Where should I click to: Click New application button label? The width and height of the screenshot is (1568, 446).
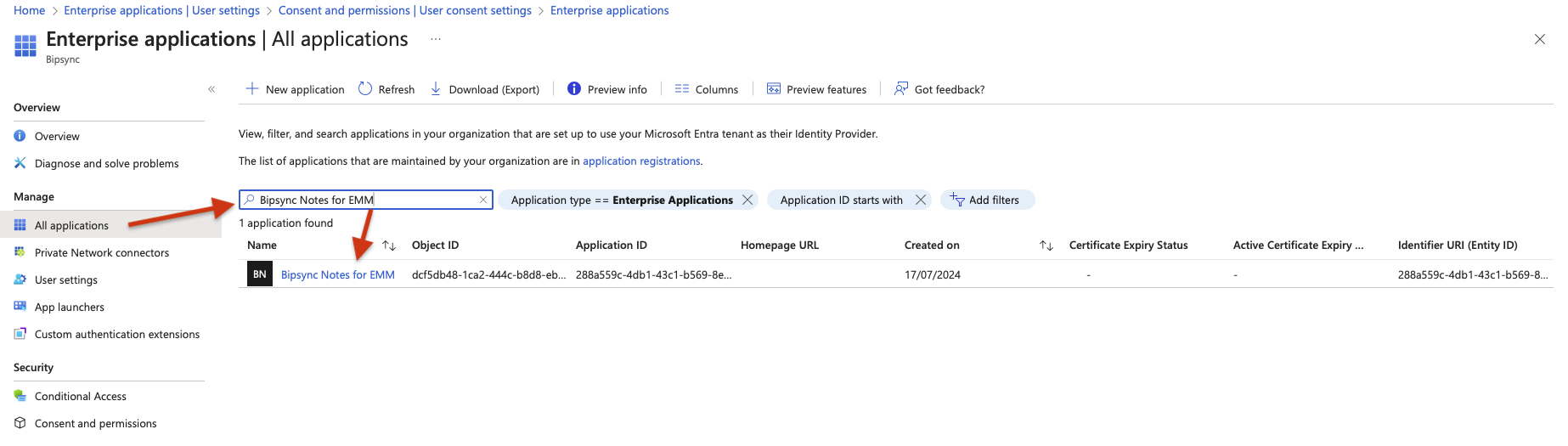point(305,89)
